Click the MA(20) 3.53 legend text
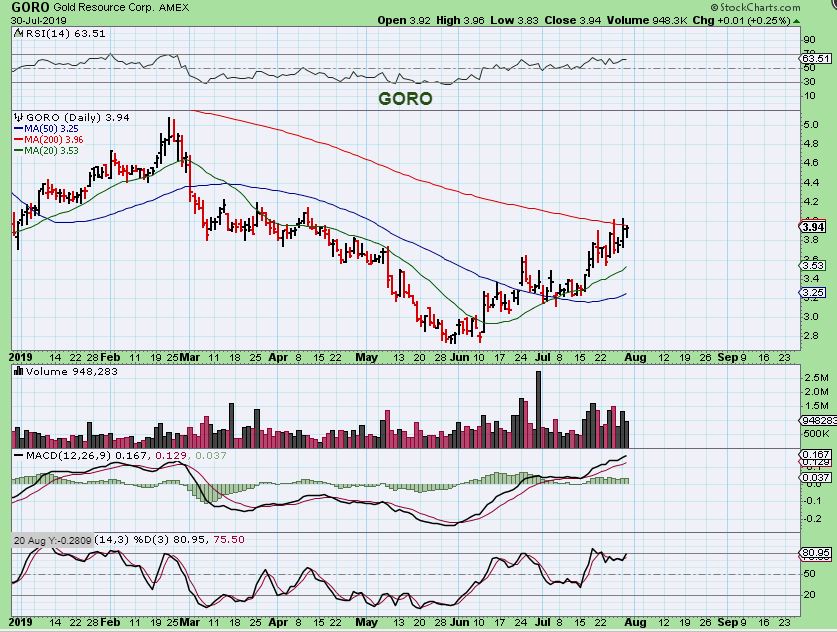The image size is (837, 632). tap(51, 151)
